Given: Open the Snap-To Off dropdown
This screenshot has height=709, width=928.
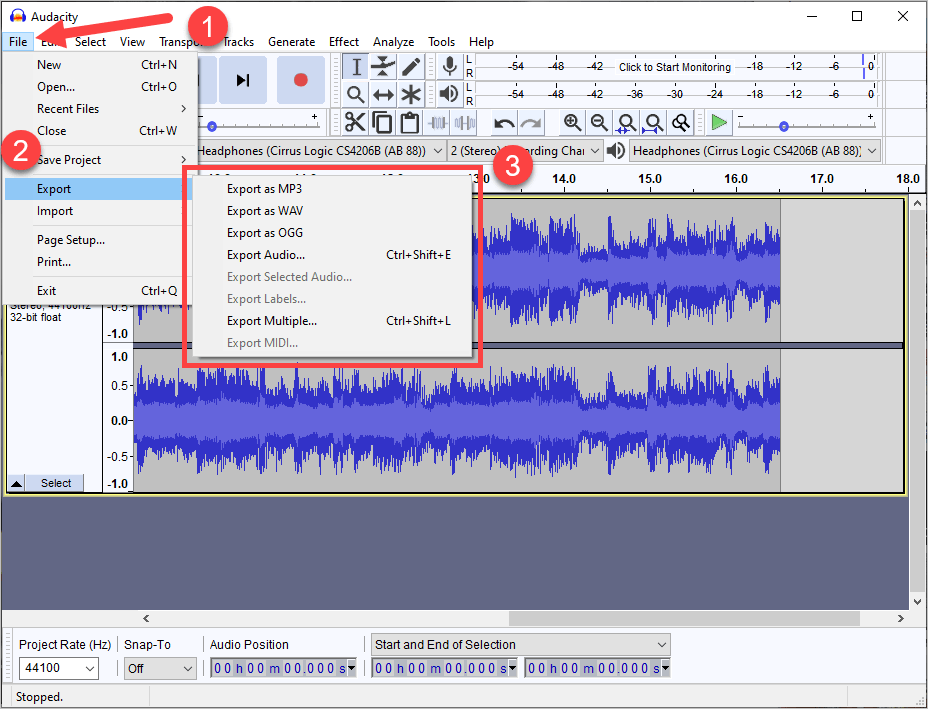Looking at the screenshot, I should point(188,669).
